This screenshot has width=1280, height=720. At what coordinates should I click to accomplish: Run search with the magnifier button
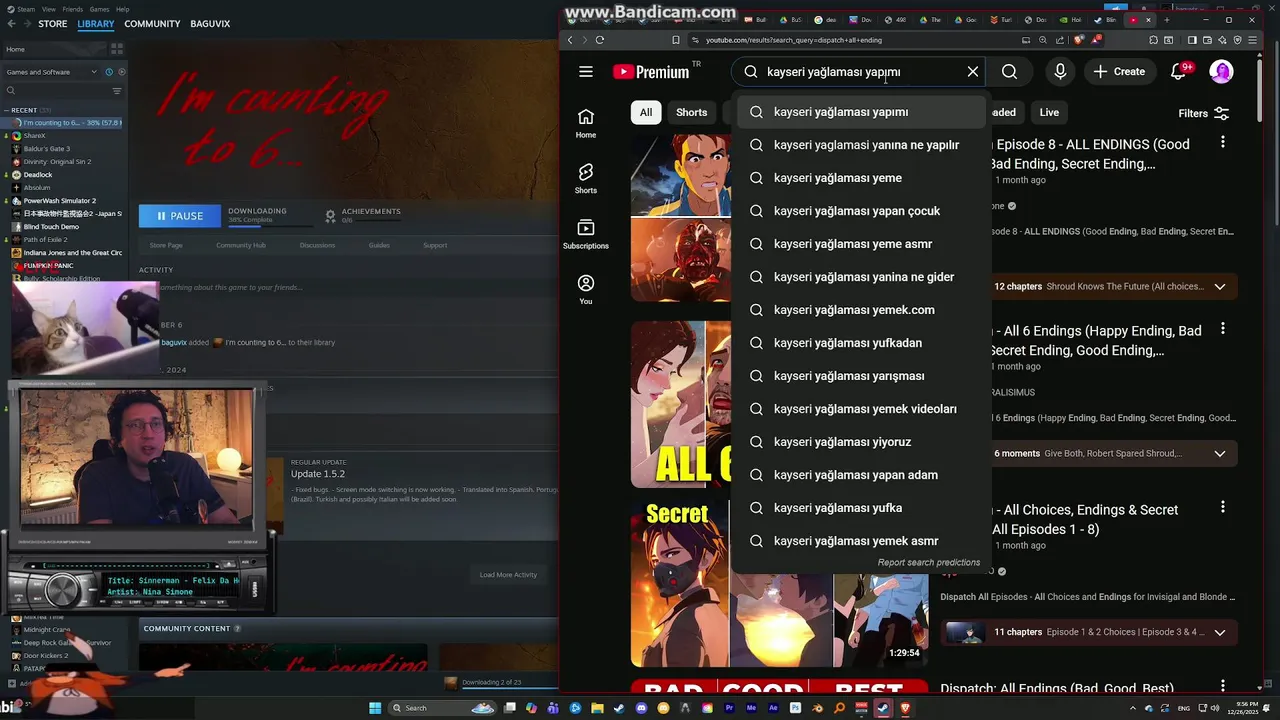point(1010,72)
